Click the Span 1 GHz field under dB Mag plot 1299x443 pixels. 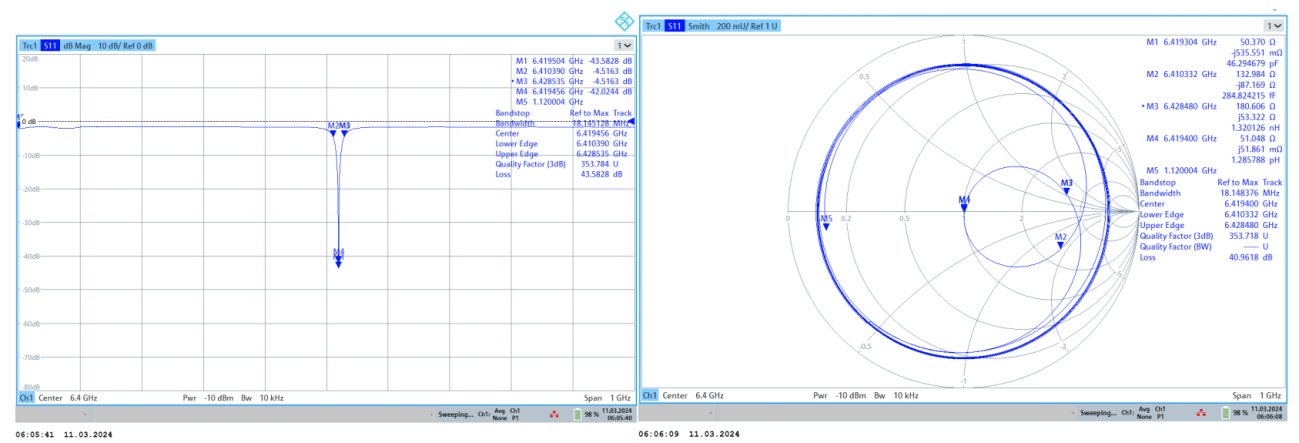[x=600, y=398]
